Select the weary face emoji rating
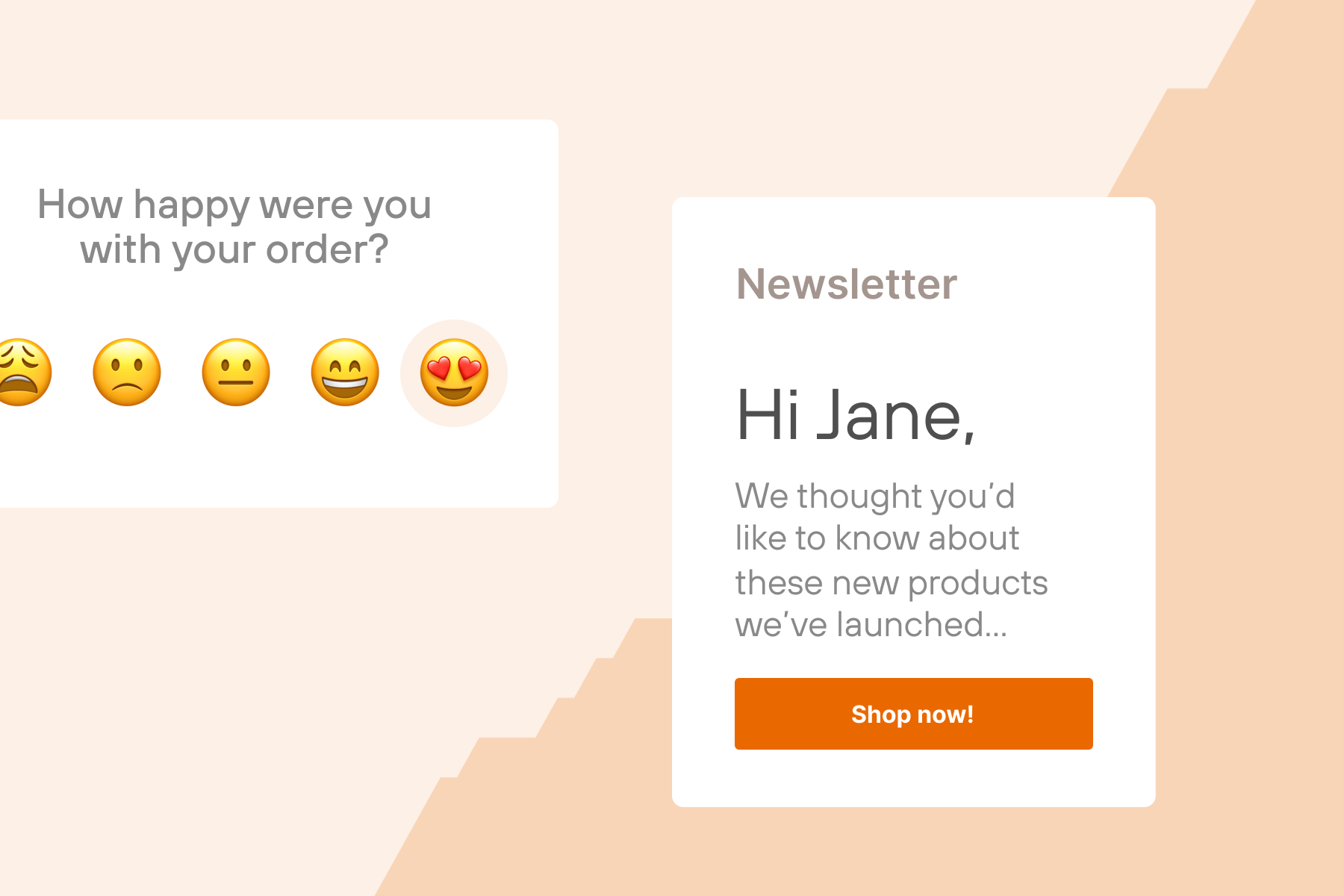Image resolution: width=1344 pixels, height=896 pixels. click(x=24, y=373)
